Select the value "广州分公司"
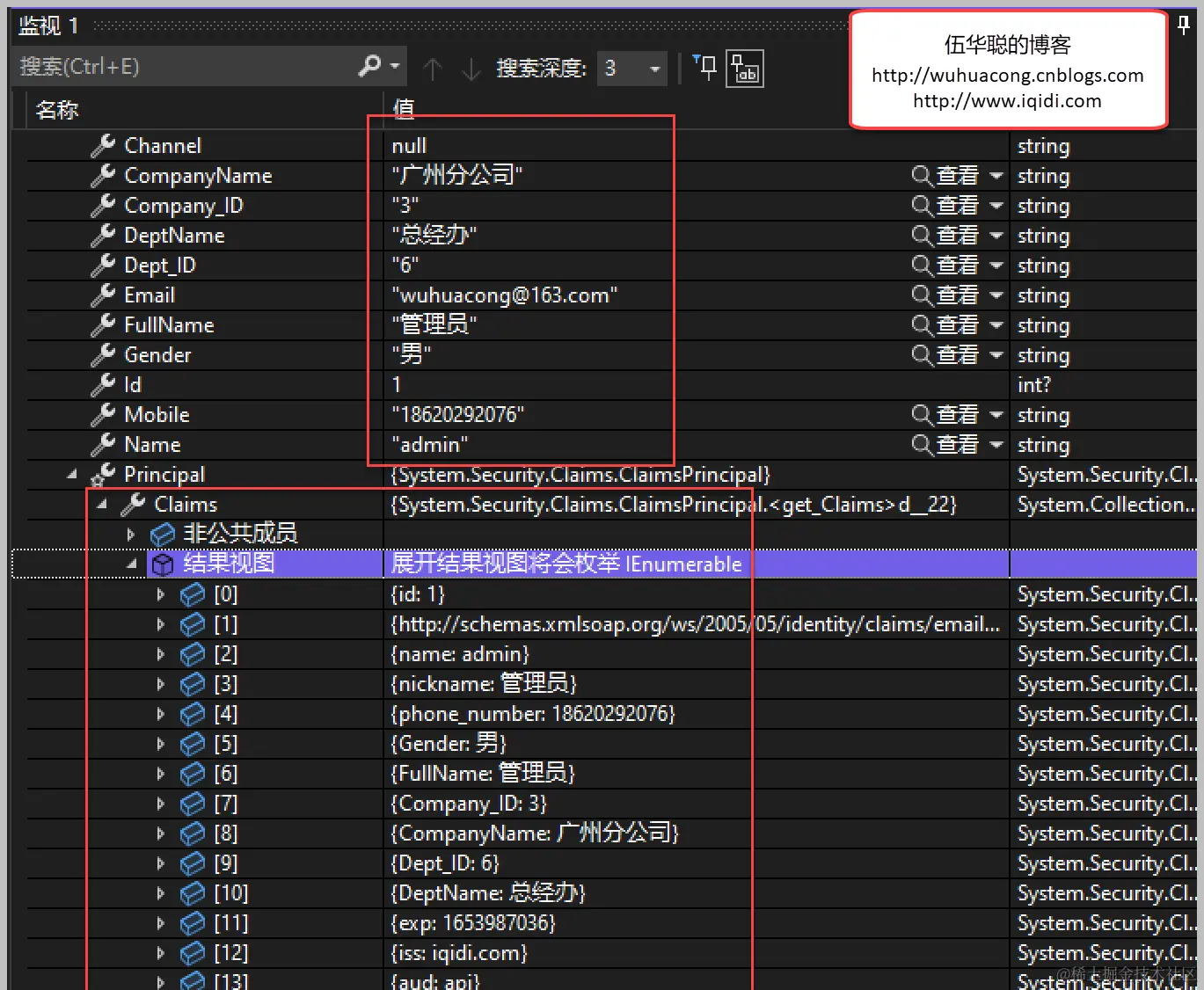1204x990 pixels. pos(457,175)
